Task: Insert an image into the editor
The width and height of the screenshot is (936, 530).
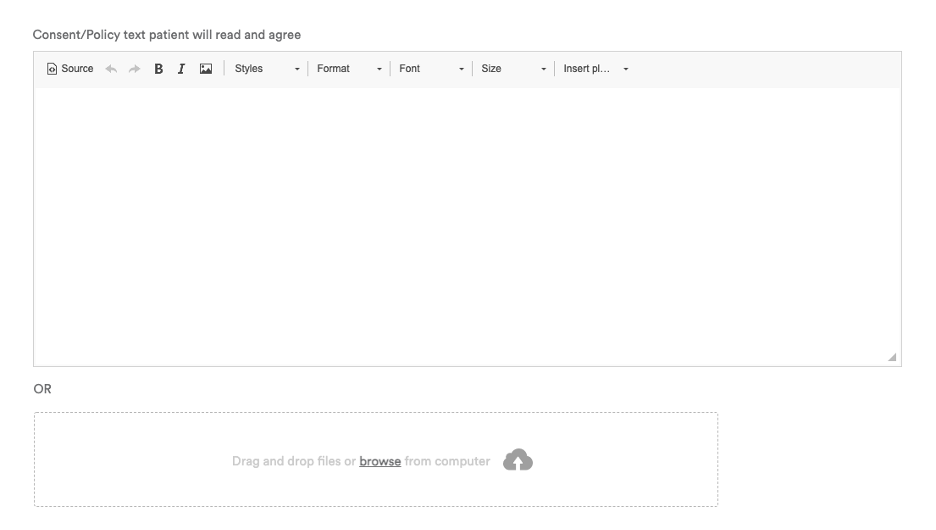Action: click(x=206, y=69)
